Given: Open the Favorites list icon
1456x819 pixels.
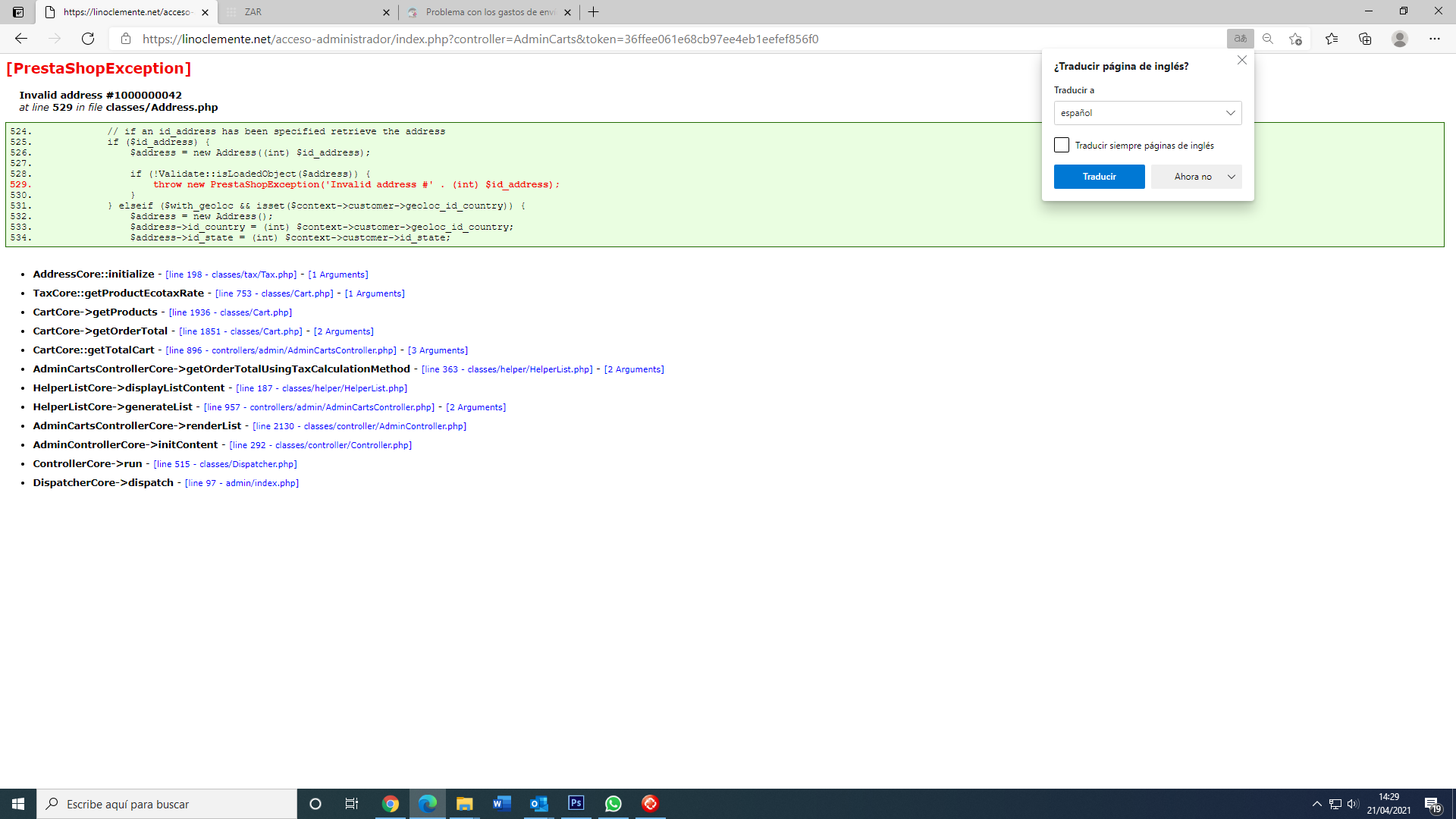Looking at the screenshot, I should [x=1332, y=39].
